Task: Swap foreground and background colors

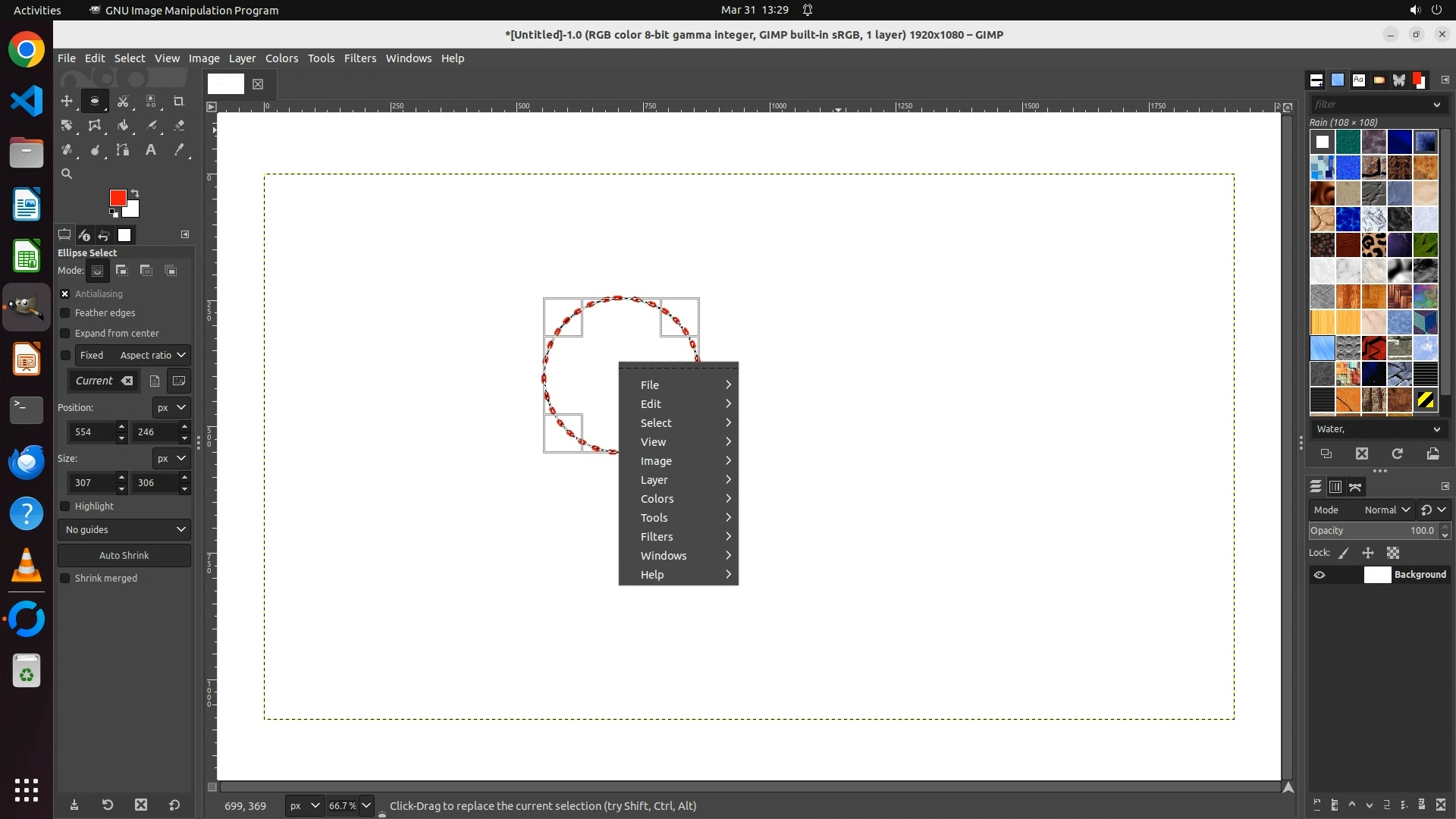Action: (x=135, y=193)
